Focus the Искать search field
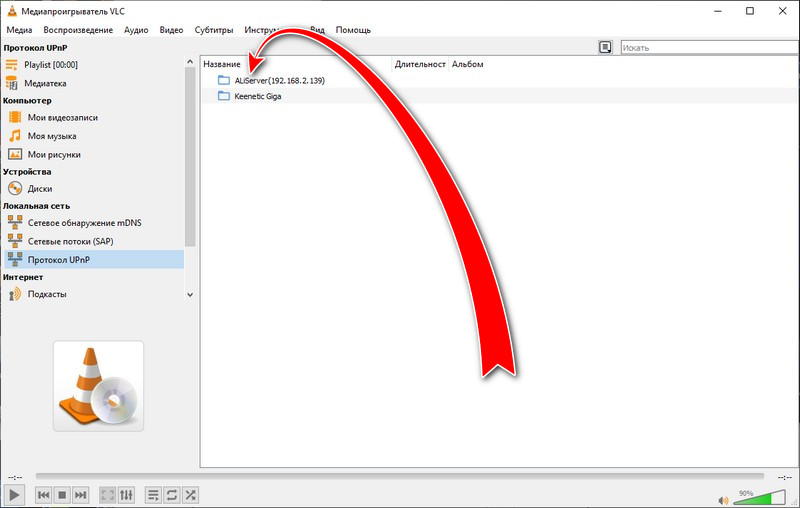Viewport: 800px width, 508px height. [x=710, y=47]
